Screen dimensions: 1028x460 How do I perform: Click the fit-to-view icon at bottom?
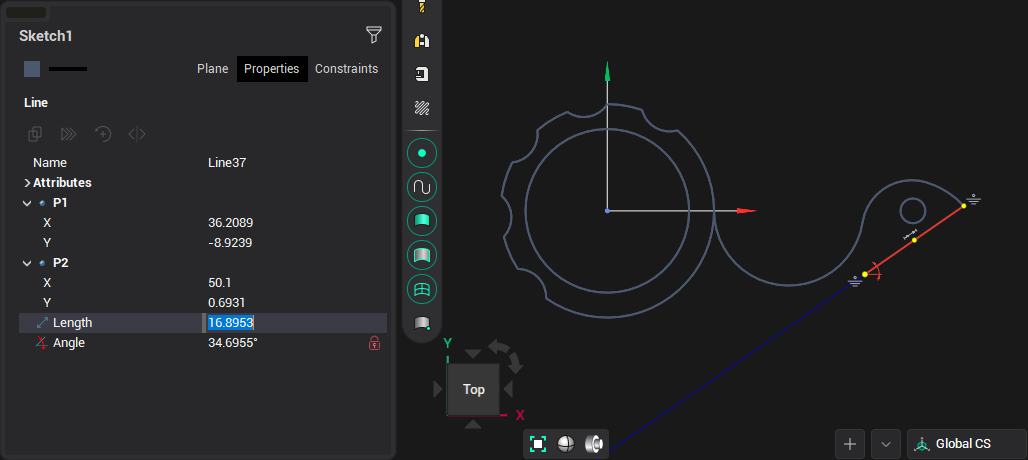tap(538, 444)
